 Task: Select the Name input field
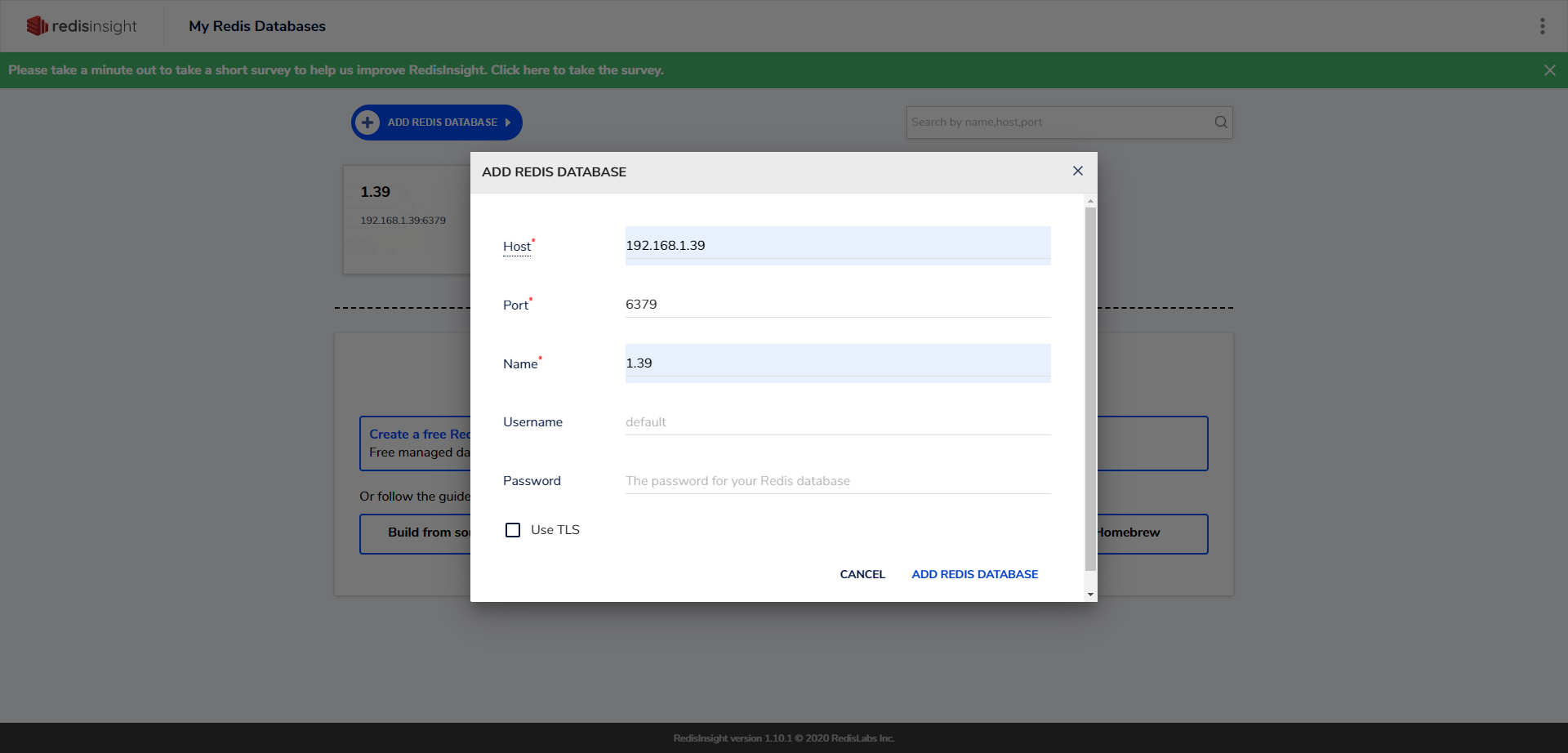tap(837, 363)
